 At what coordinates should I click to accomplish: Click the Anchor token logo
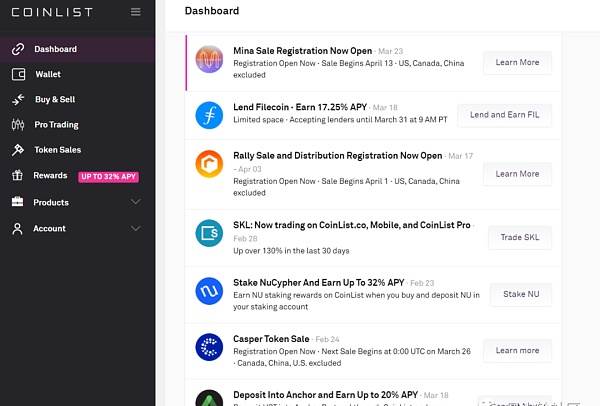[x=209, y=398]
